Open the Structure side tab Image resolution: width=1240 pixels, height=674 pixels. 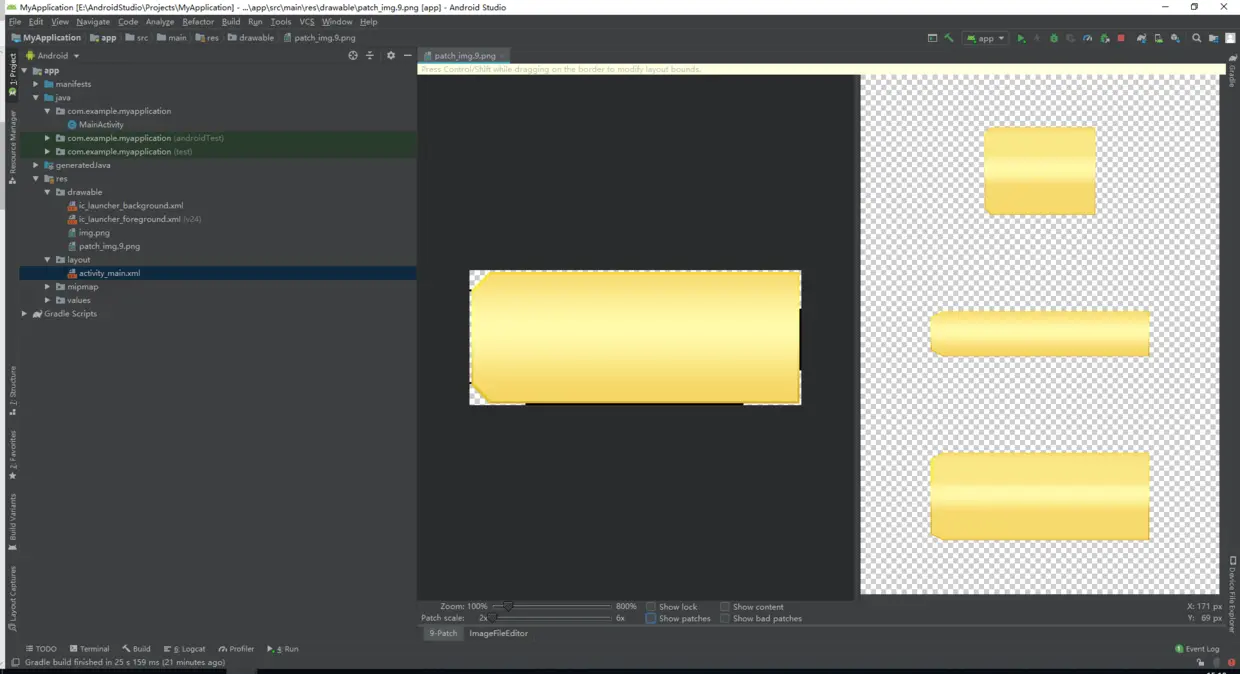click(x=12, y=390)
